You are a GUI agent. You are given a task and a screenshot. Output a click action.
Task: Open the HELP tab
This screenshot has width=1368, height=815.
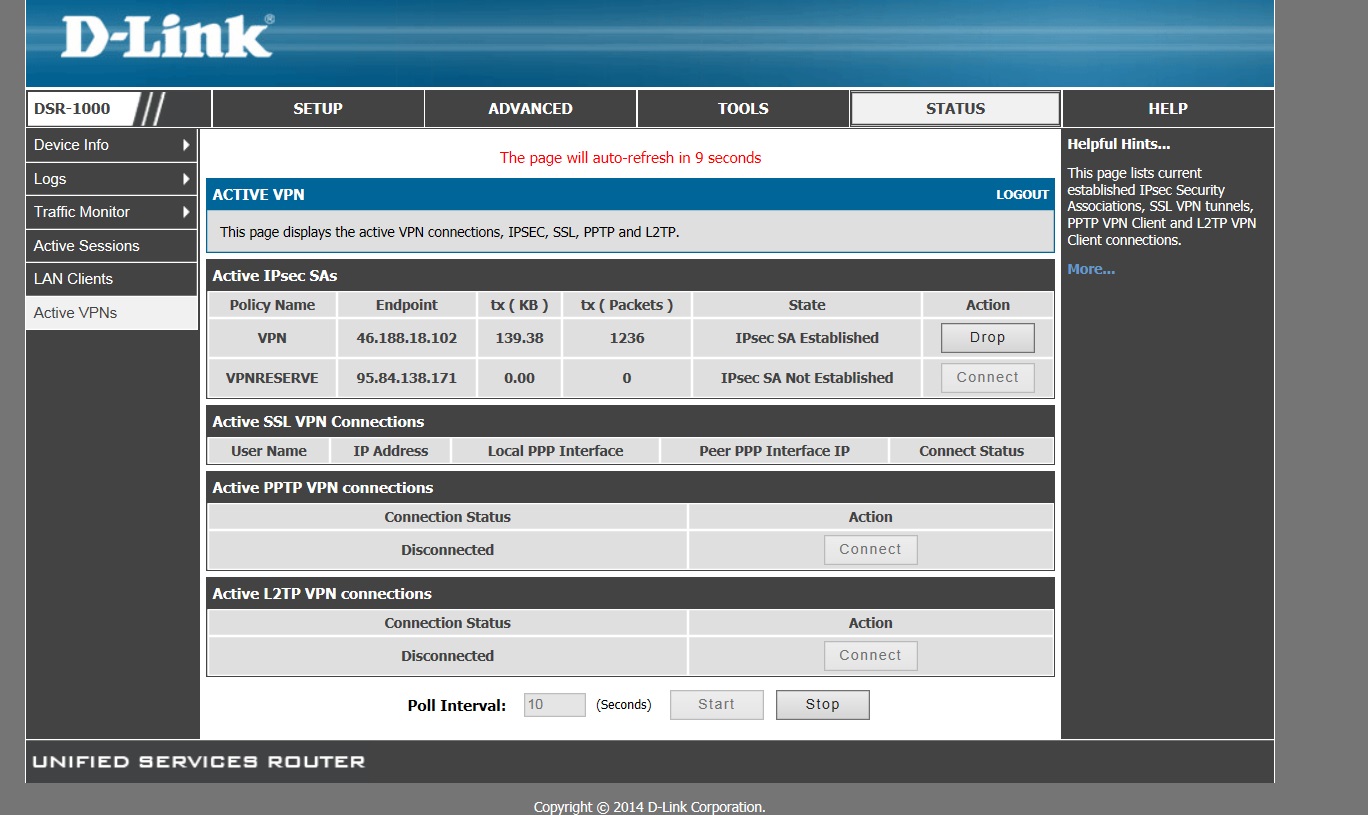[x=1167, y=109]
